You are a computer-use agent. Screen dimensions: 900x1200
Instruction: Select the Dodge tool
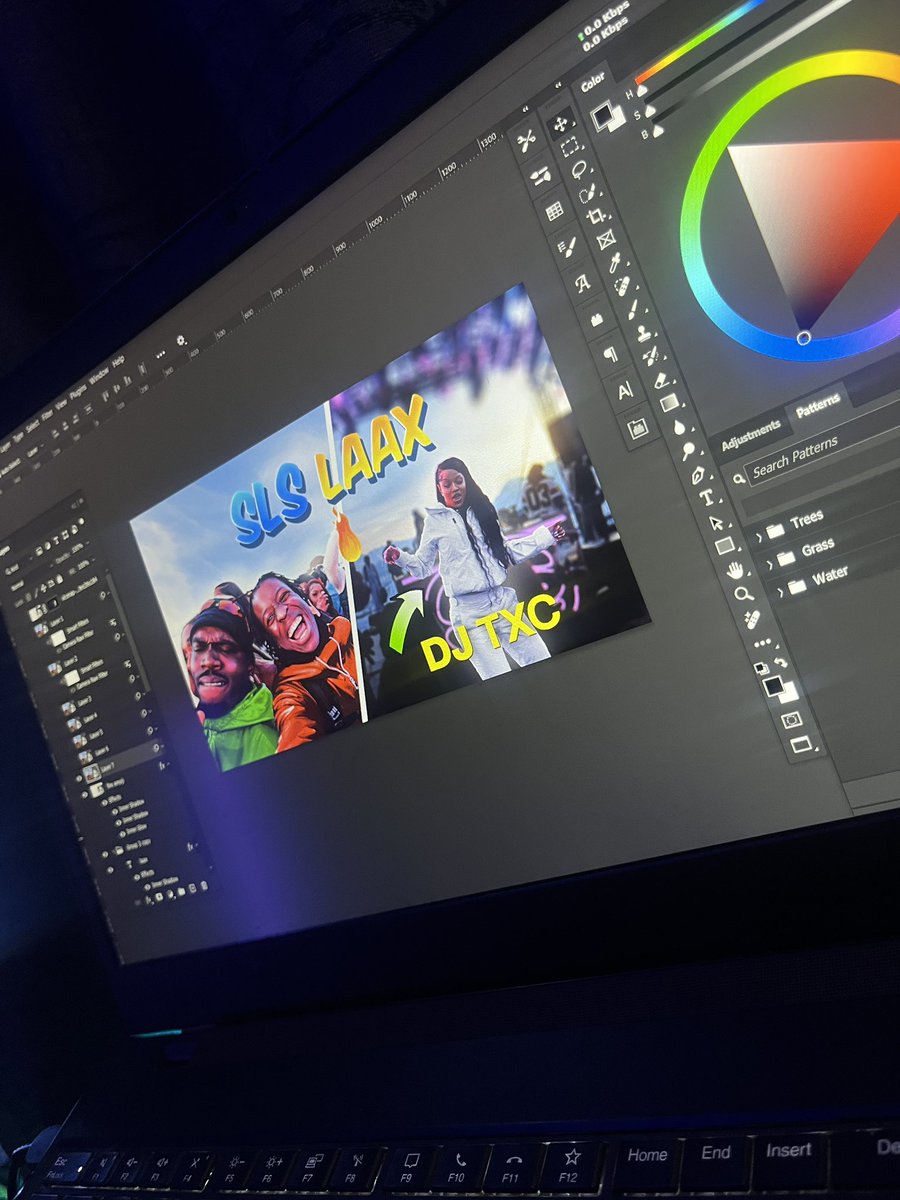click(x=688, y=450)
